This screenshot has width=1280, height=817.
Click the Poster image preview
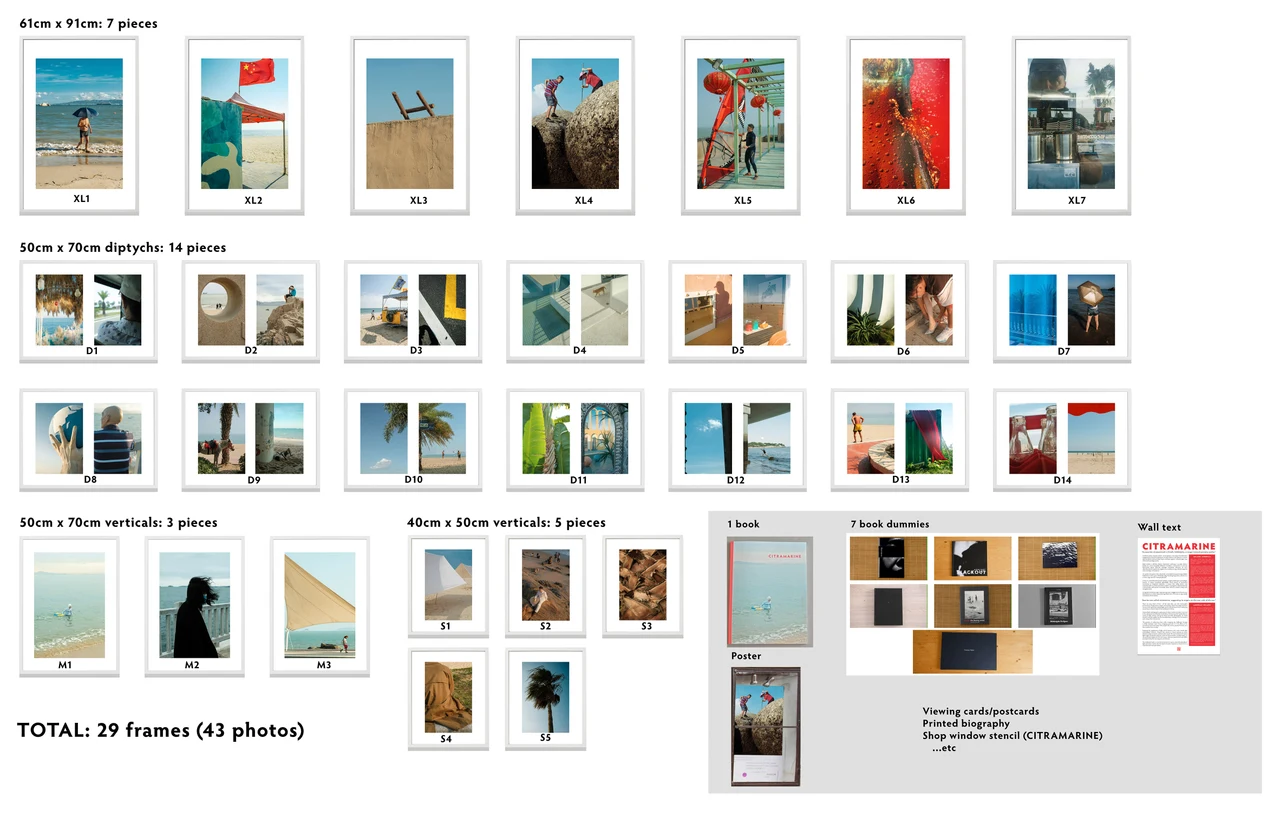pyautogui.click(x=766, y=726)
